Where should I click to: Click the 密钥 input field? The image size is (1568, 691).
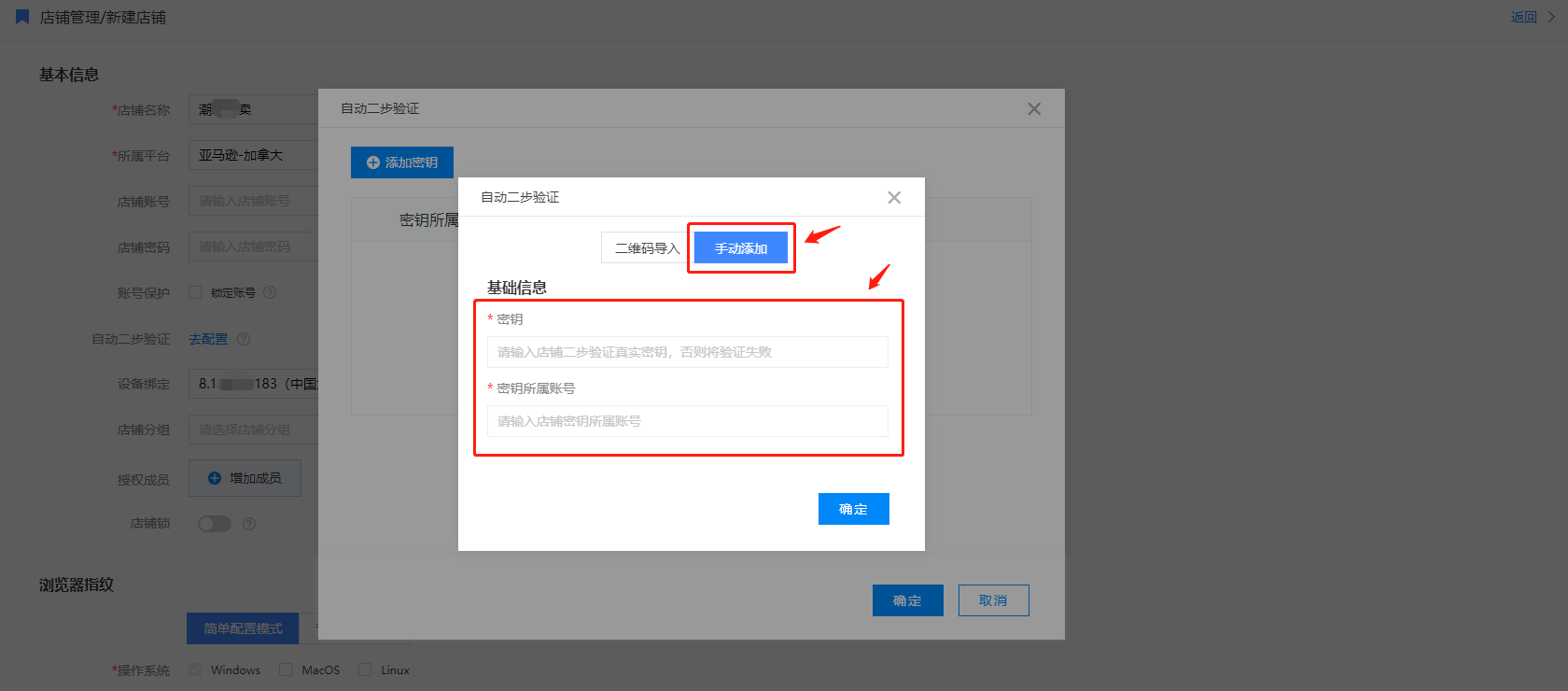click(687, 352)
